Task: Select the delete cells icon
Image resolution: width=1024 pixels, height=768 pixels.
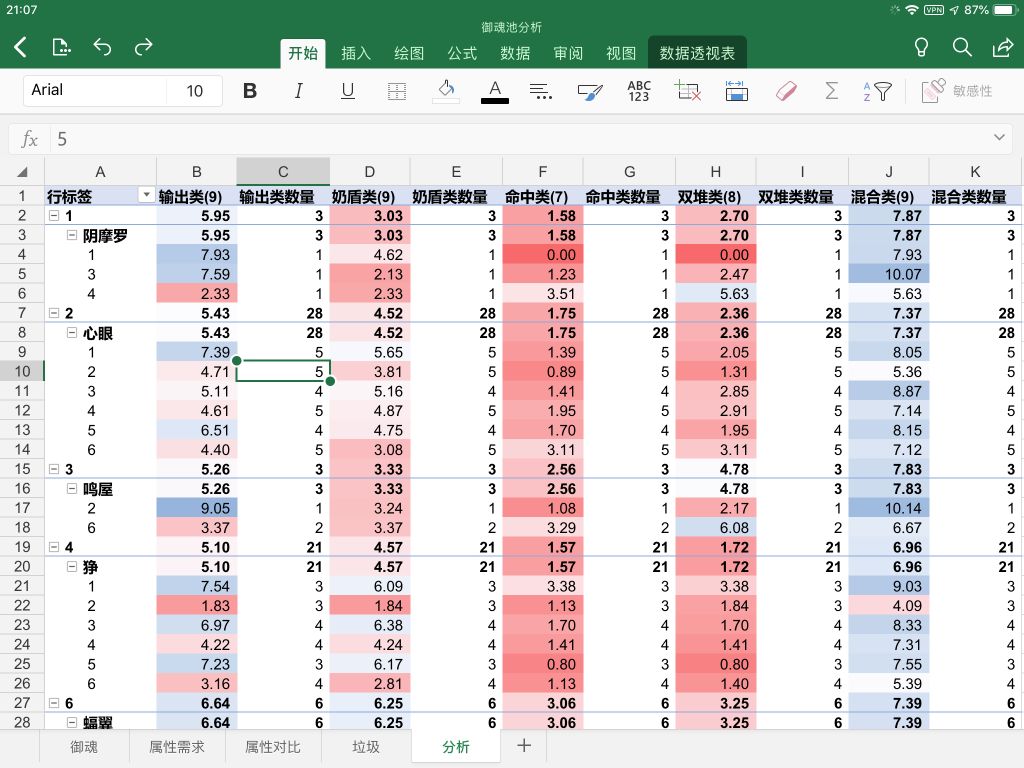Action: click(687, 91)
